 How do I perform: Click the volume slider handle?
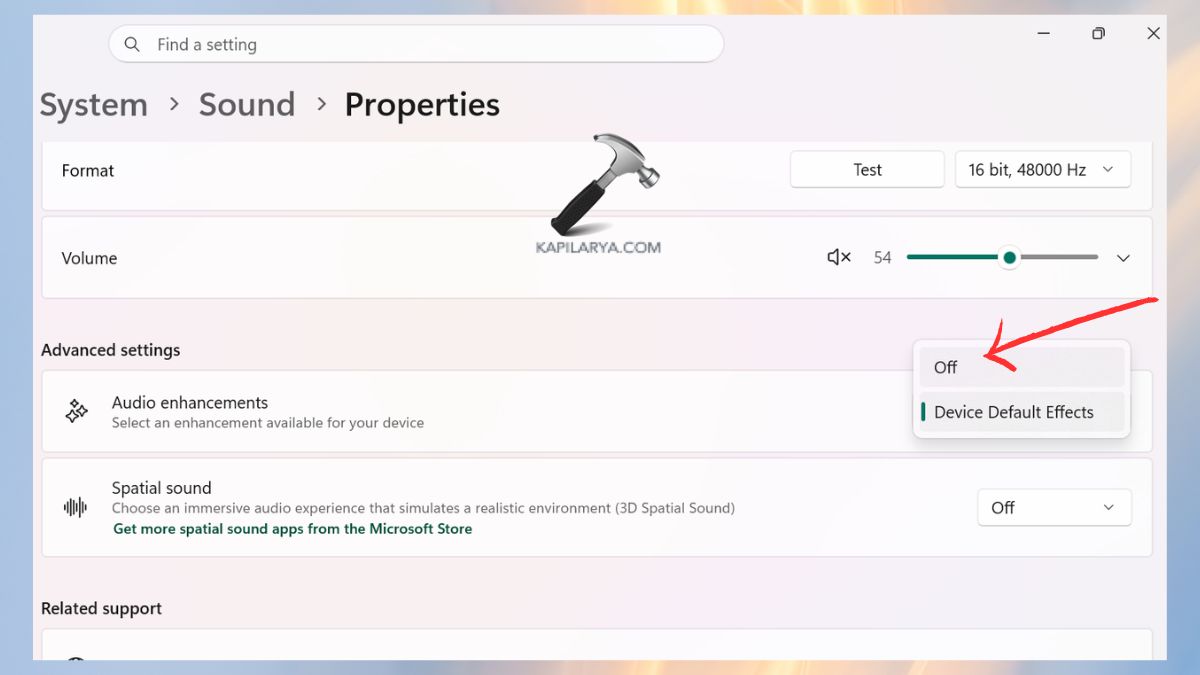tap(1010, 258)
